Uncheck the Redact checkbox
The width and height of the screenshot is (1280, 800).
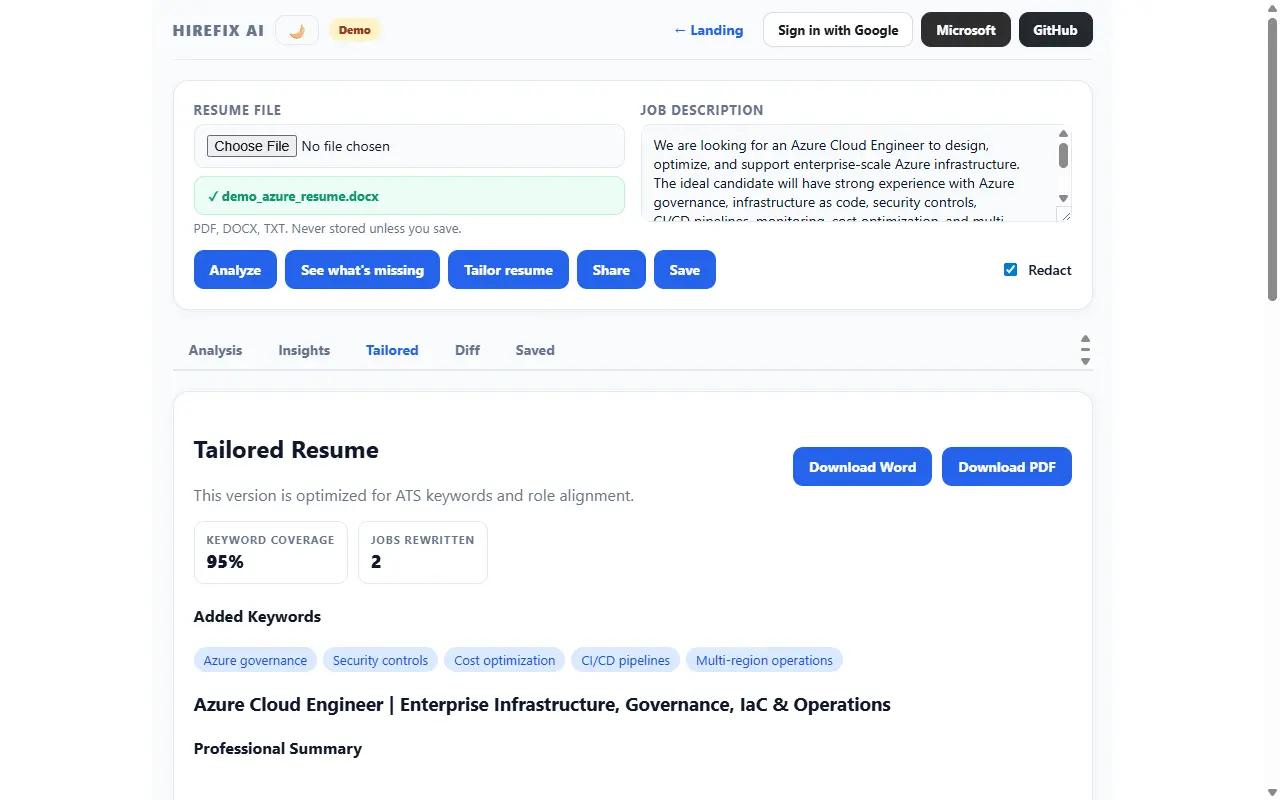coord(1010,270)
